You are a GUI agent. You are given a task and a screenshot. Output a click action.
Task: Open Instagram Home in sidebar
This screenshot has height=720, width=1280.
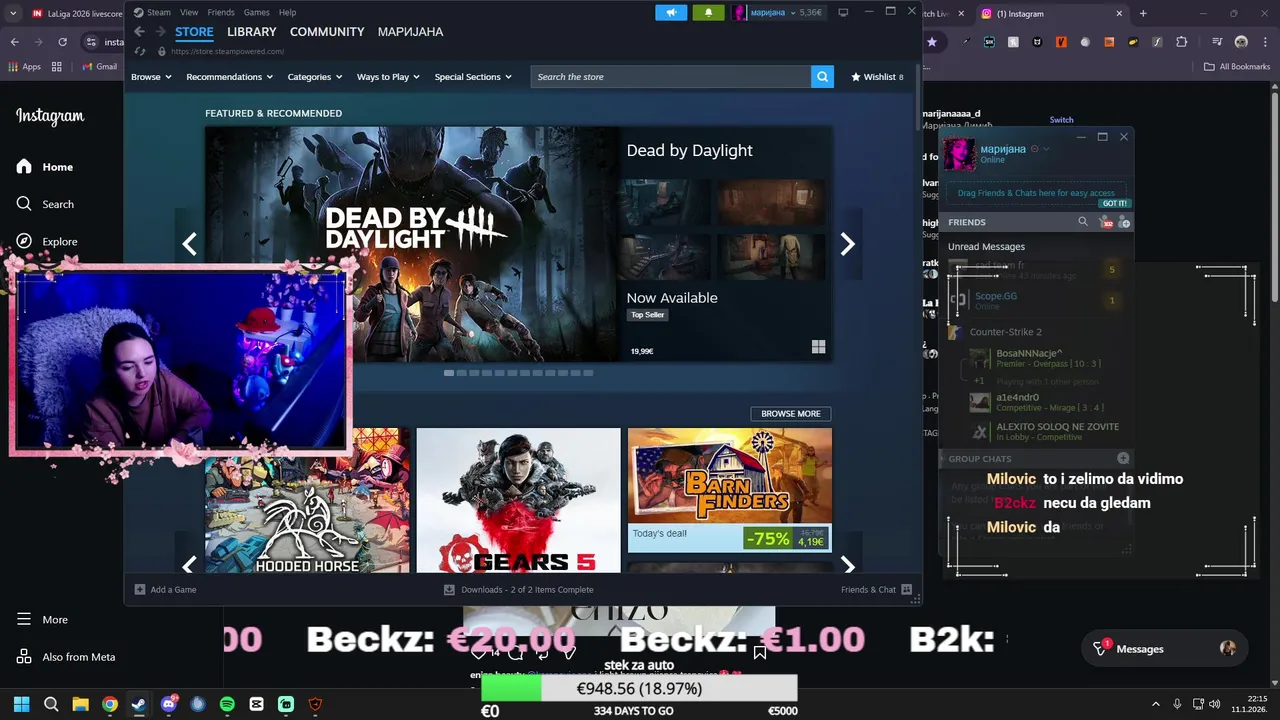[x=45, y=167]
